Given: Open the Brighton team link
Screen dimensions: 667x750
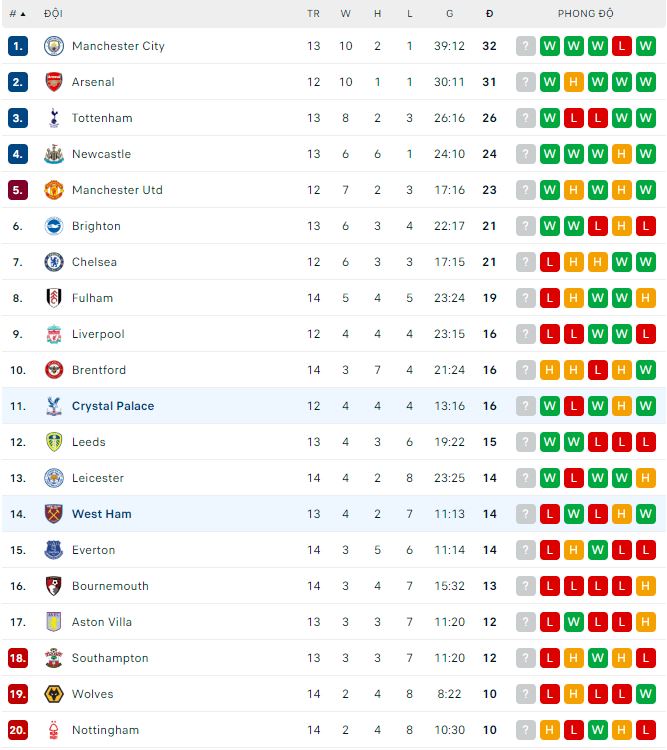Looking at the screenshot, I should point(96,226).
